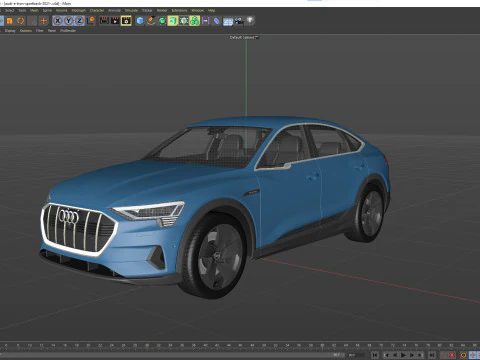Click the Default Camera viewport label

click(244, 37)
